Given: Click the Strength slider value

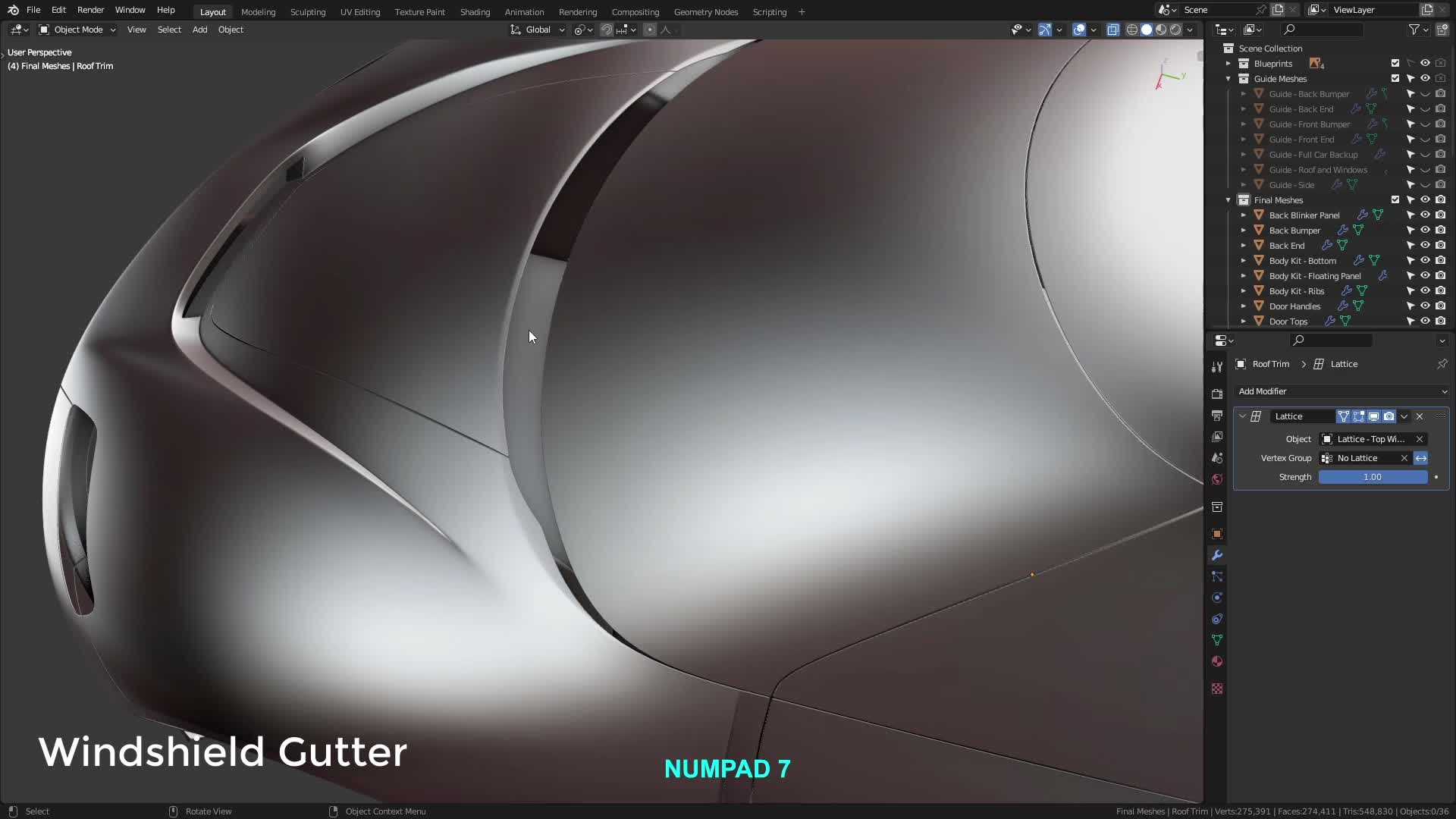Looking at the screenshot, I should [1373, 477].
